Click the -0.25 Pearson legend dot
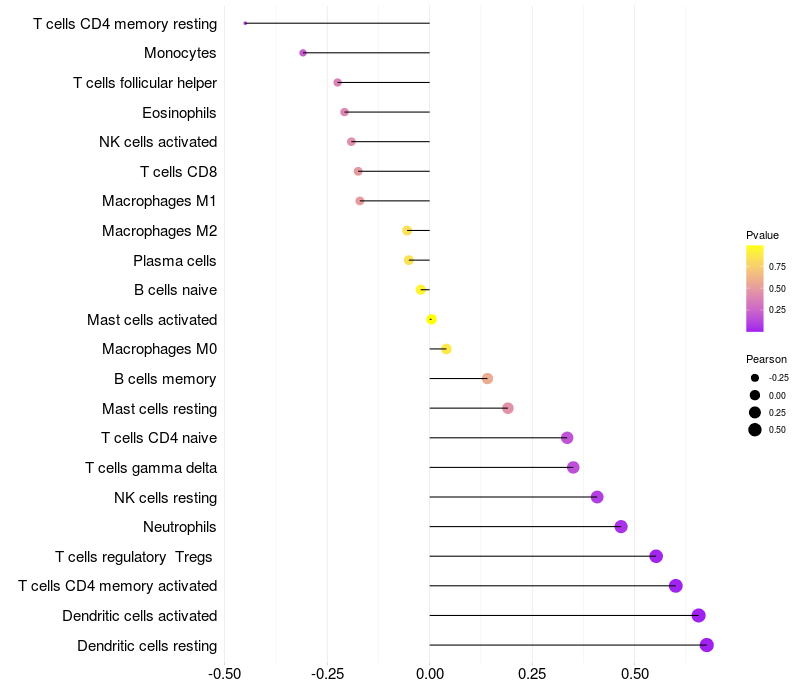This screenshot has height=700, width=800. click(x=755, y=378)
